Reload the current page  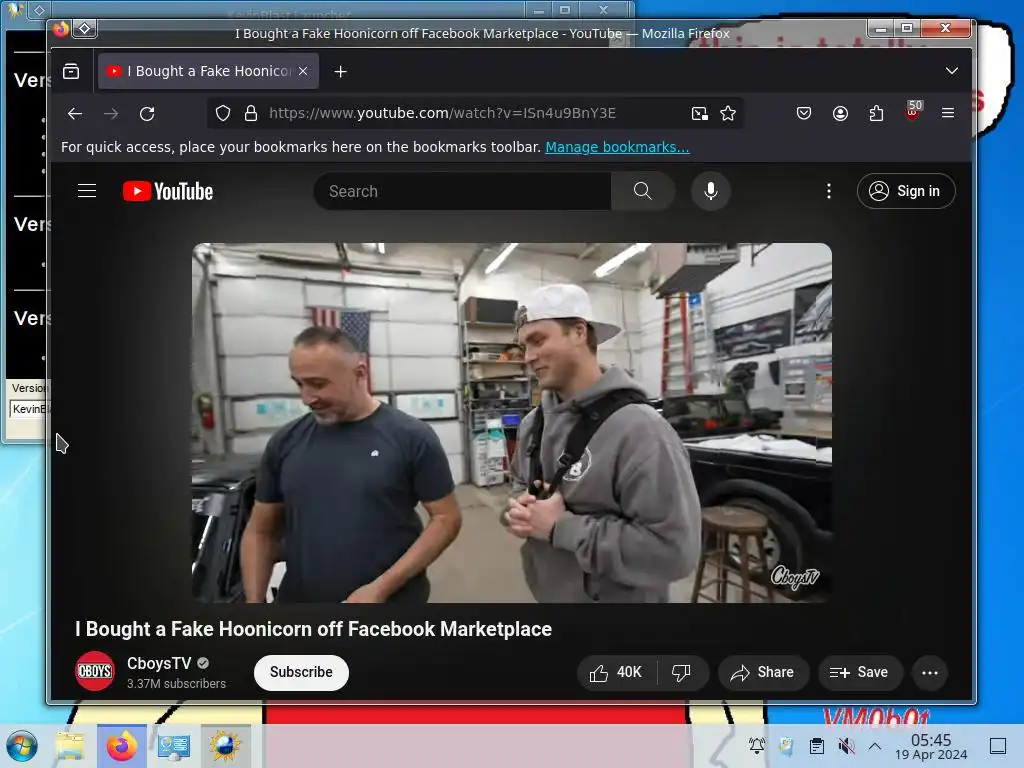click(147, 114)
